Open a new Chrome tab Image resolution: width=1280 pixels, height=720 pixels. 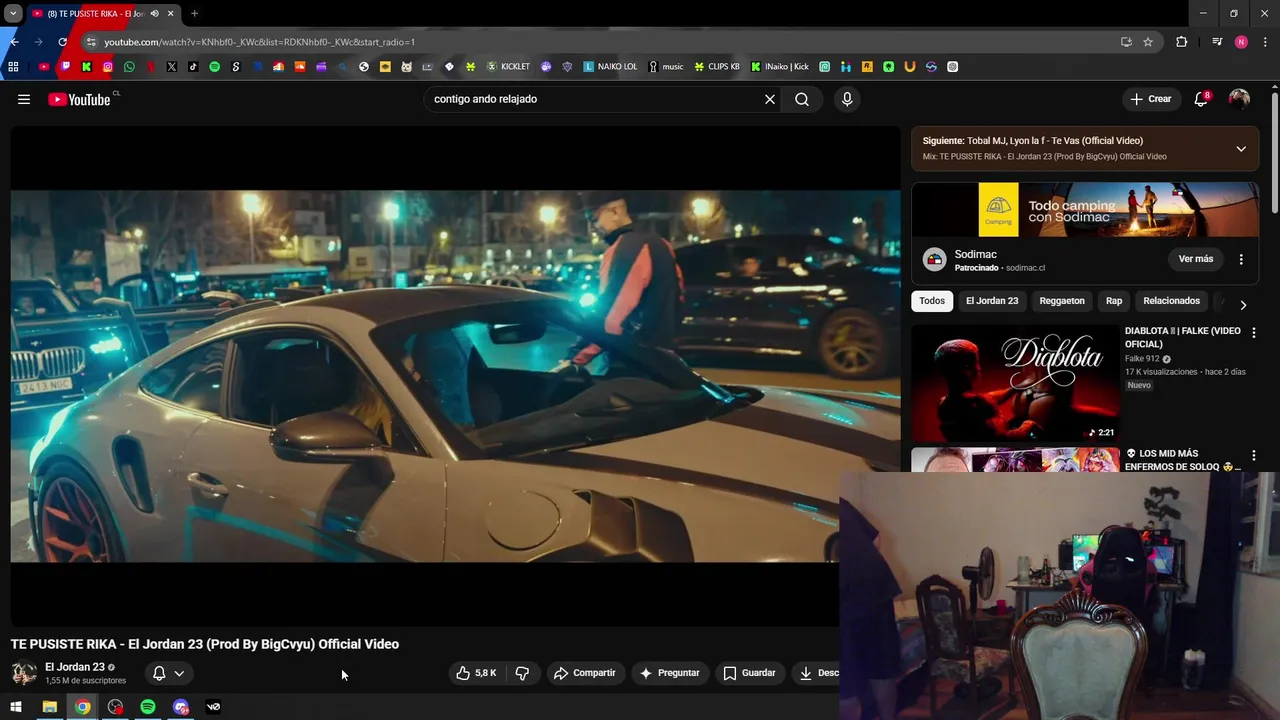click(194, 14)
